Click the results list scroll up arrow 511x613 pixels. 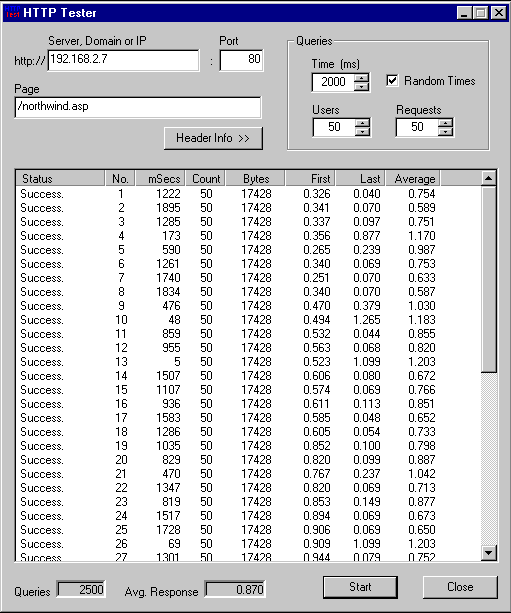pos(489,178)
